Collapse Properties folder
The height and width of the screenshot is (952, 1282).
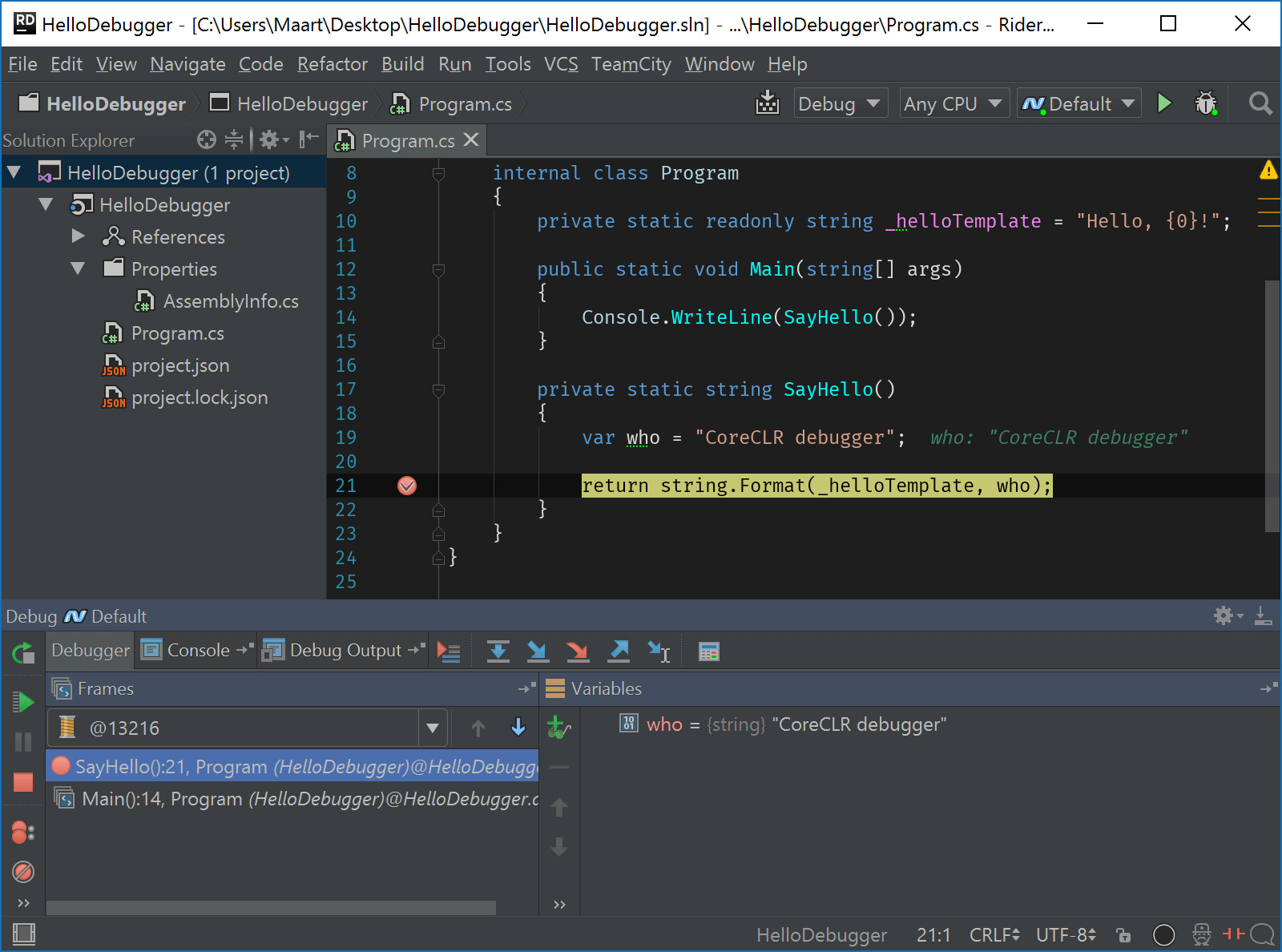click(x=78, y=268)
